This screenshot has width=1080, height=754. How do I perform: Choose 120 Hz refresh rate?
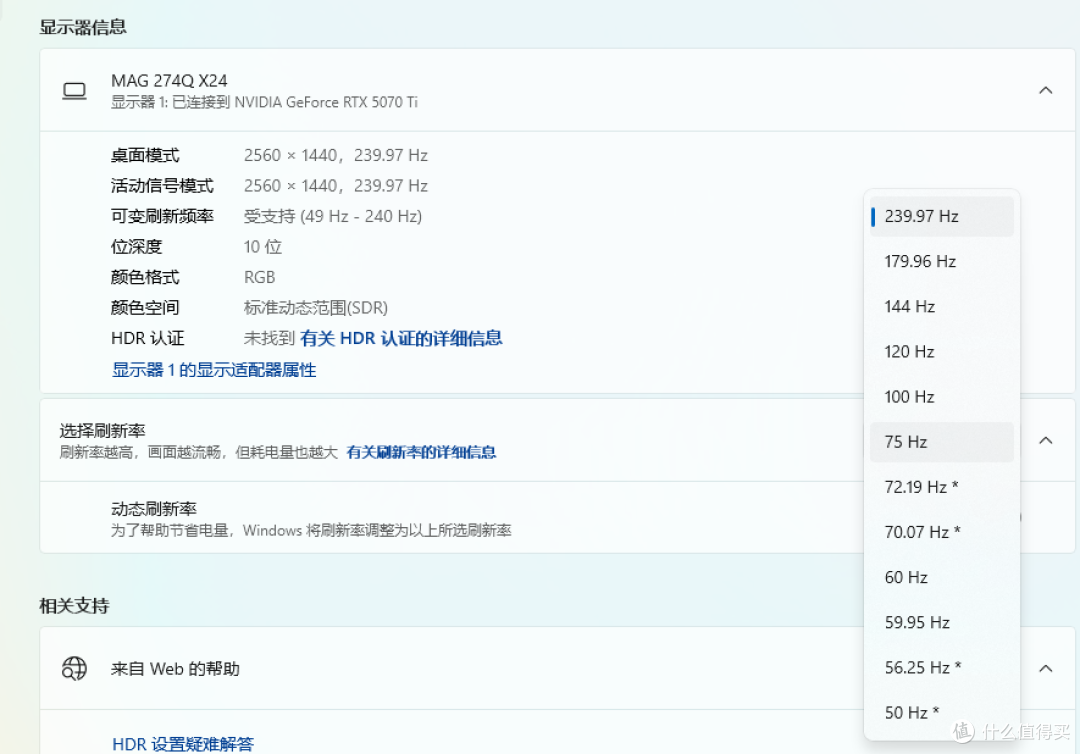coord(942,352)
